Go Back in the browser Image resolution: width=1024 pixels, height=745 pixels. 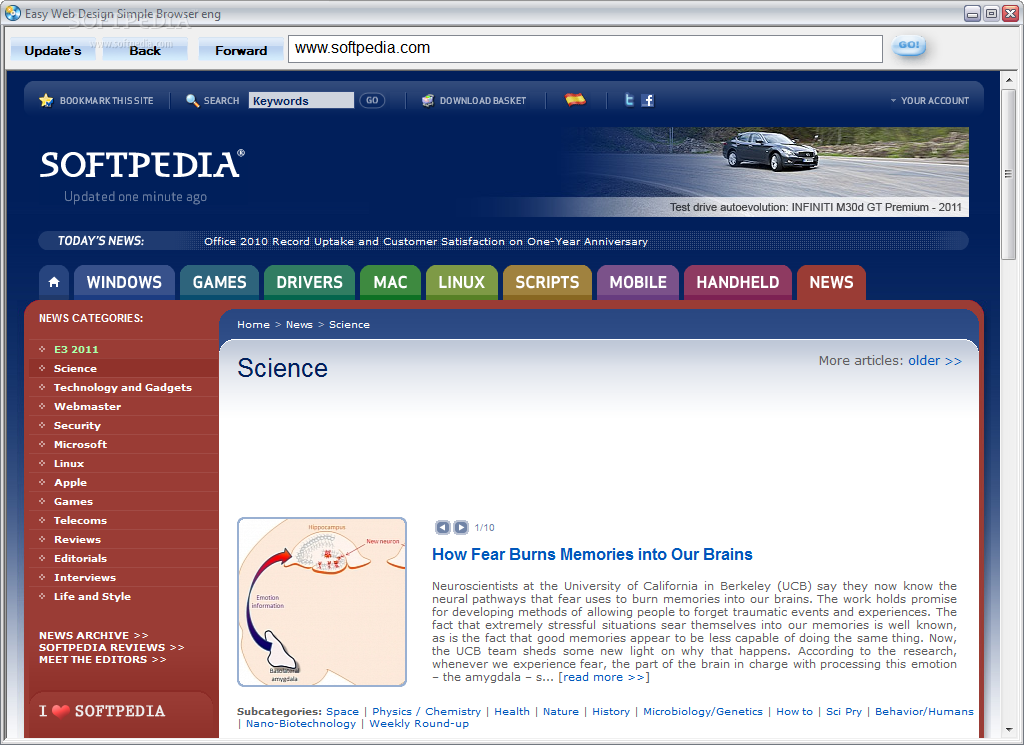145,50
